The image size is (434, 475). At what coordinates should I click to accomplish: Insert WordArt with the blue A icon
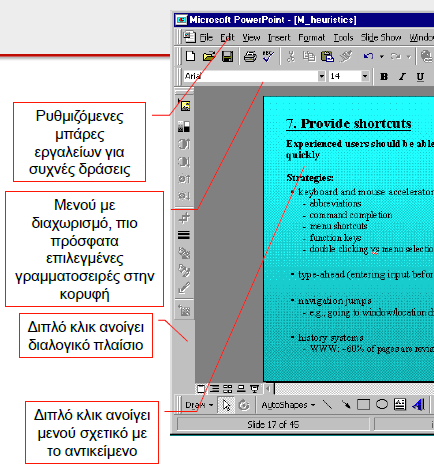coord(418,405)
